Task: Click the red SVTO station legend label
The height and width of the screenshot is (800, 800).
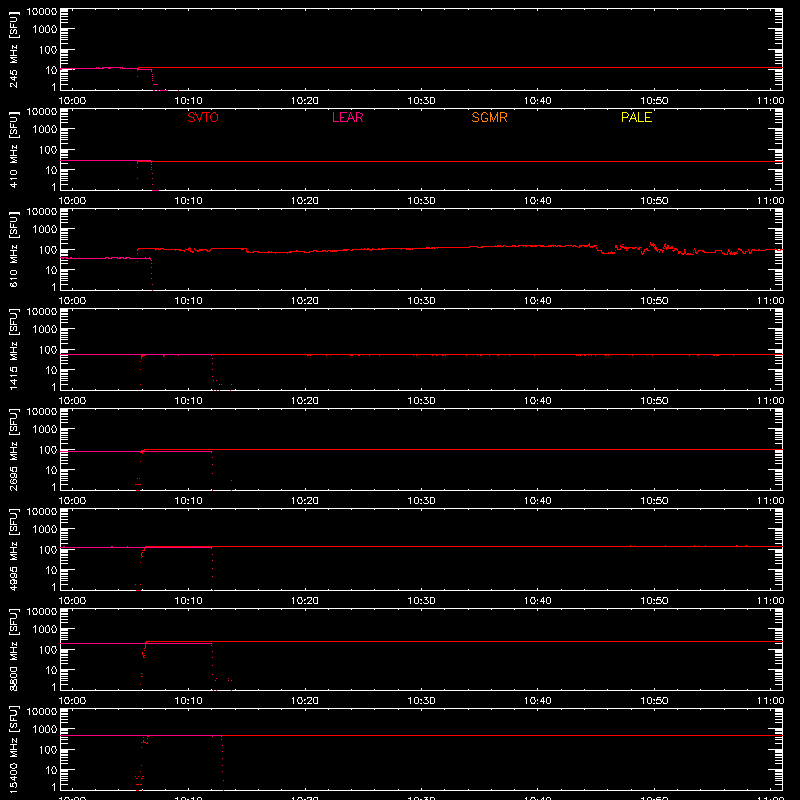Action: click(x=203, y=117)
